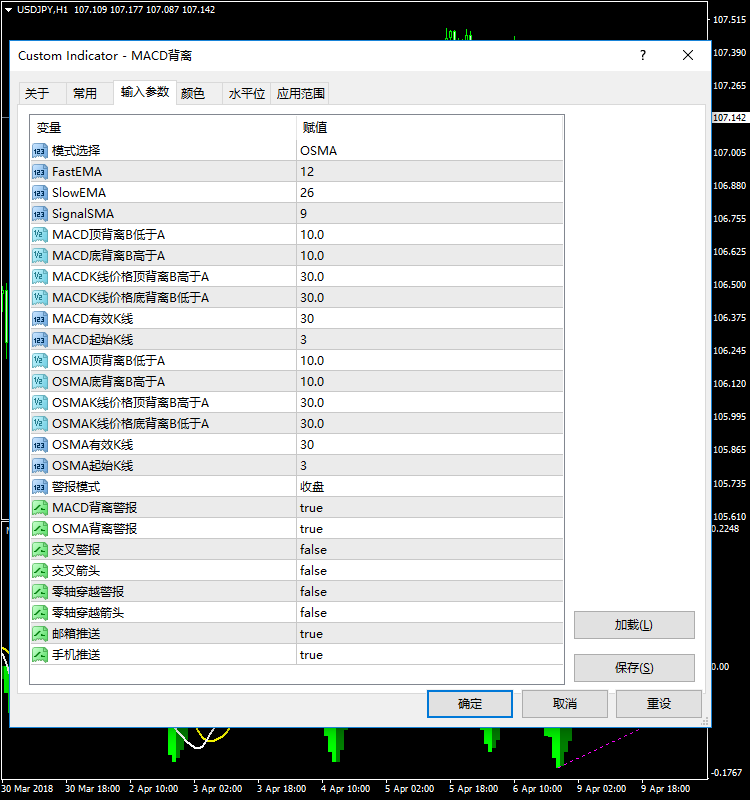The image size is (750, 800).
Task: Open the 水平位 tab
Action: tap(246, 93)
